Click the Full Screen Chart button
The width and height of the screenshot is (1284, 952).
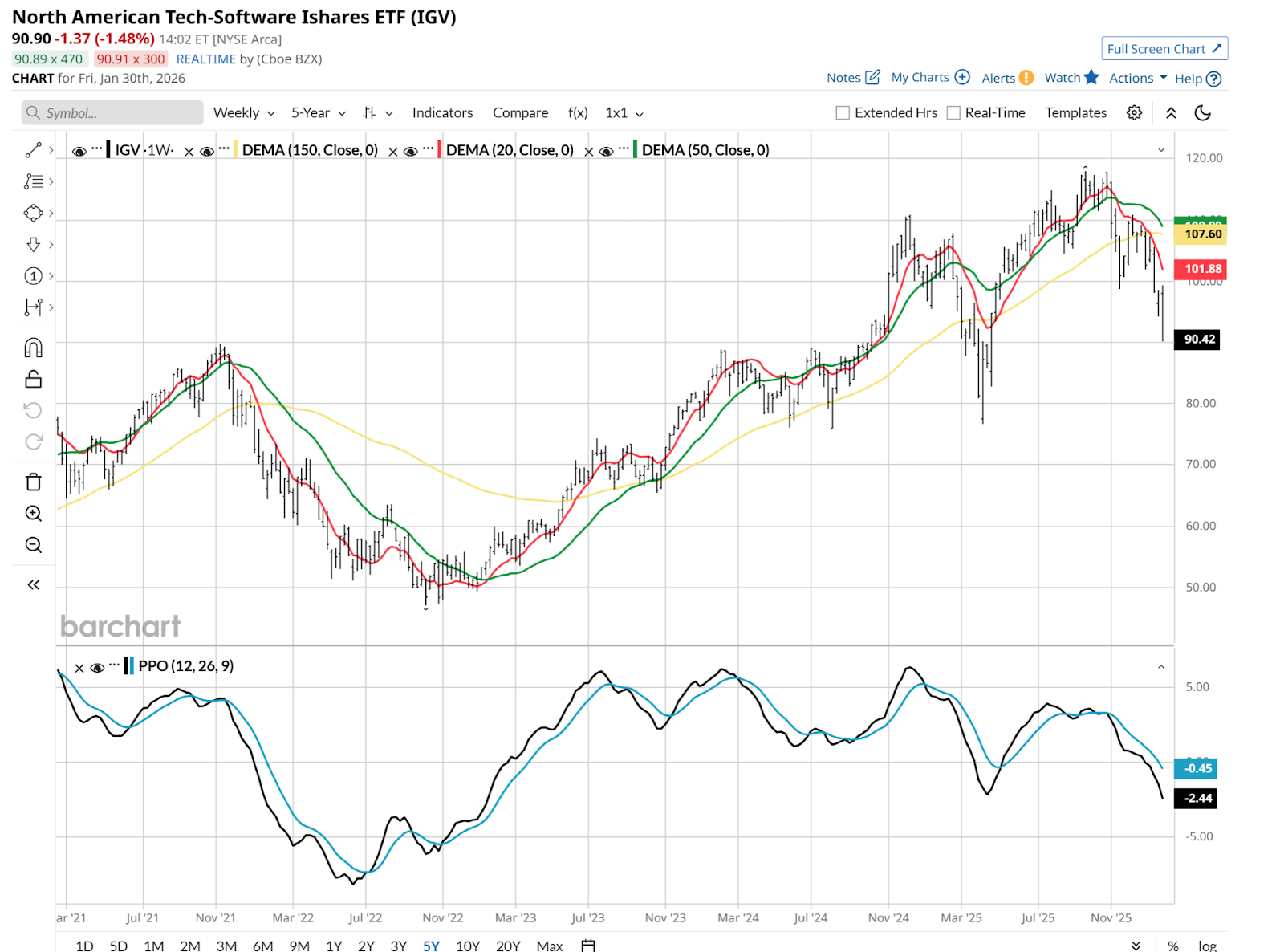pos(1164,49)
